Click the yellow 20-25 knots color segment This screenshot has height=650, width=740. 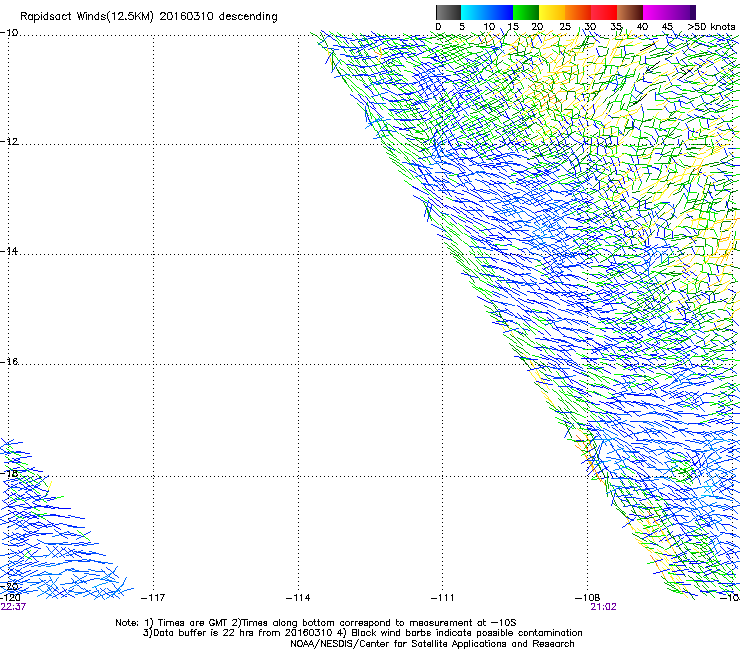coord(552,12)
